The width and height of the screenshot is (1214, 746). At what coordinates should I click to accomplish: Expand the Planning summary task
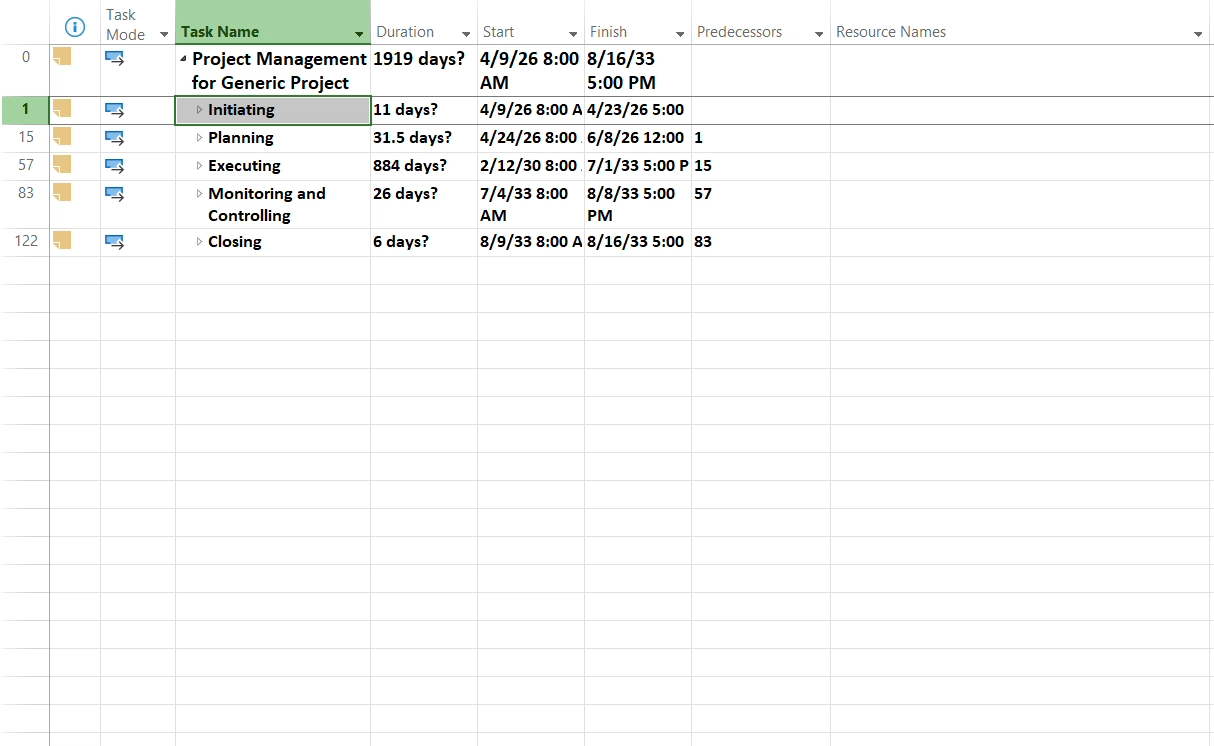coord(199,138)
